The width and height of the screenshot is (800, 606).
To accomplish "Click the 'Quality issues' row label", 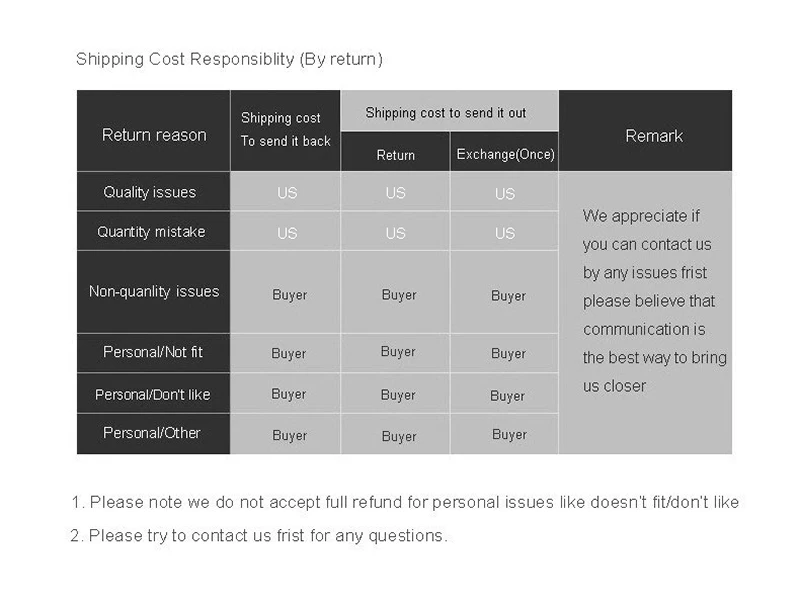I will coord(154,191).
